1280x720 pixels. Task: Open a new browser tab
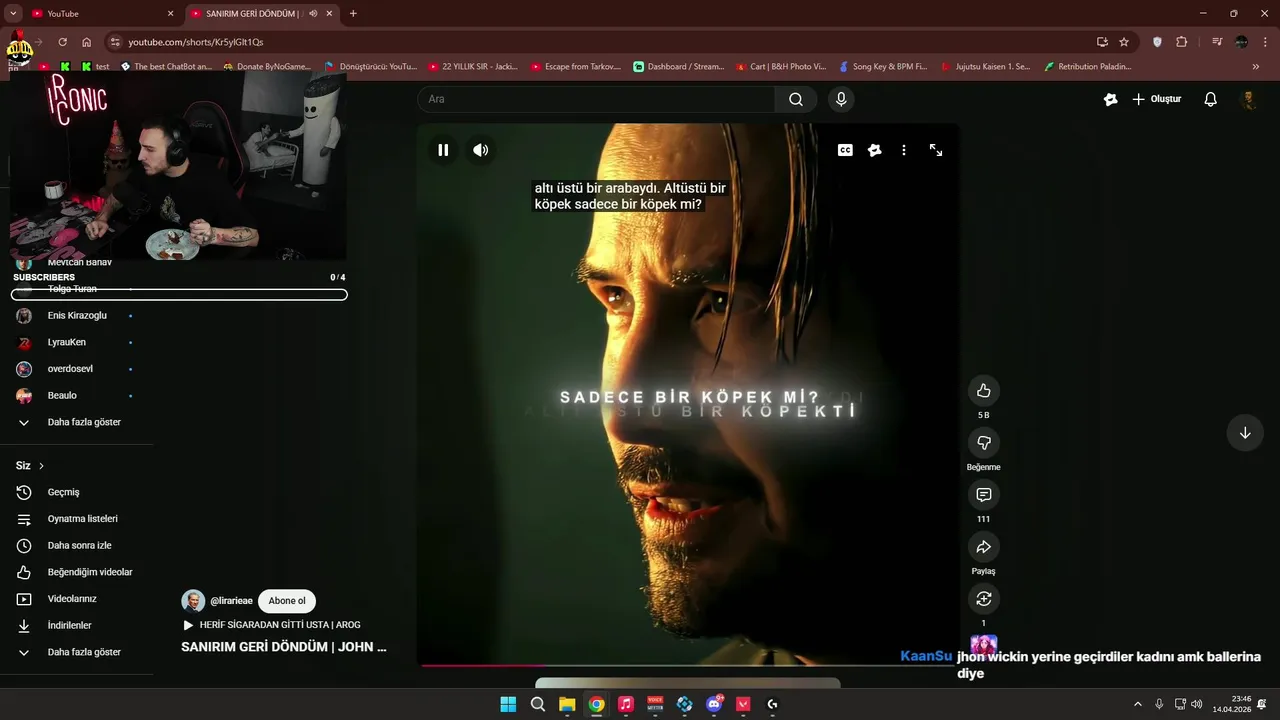click(x=353, y=14)
